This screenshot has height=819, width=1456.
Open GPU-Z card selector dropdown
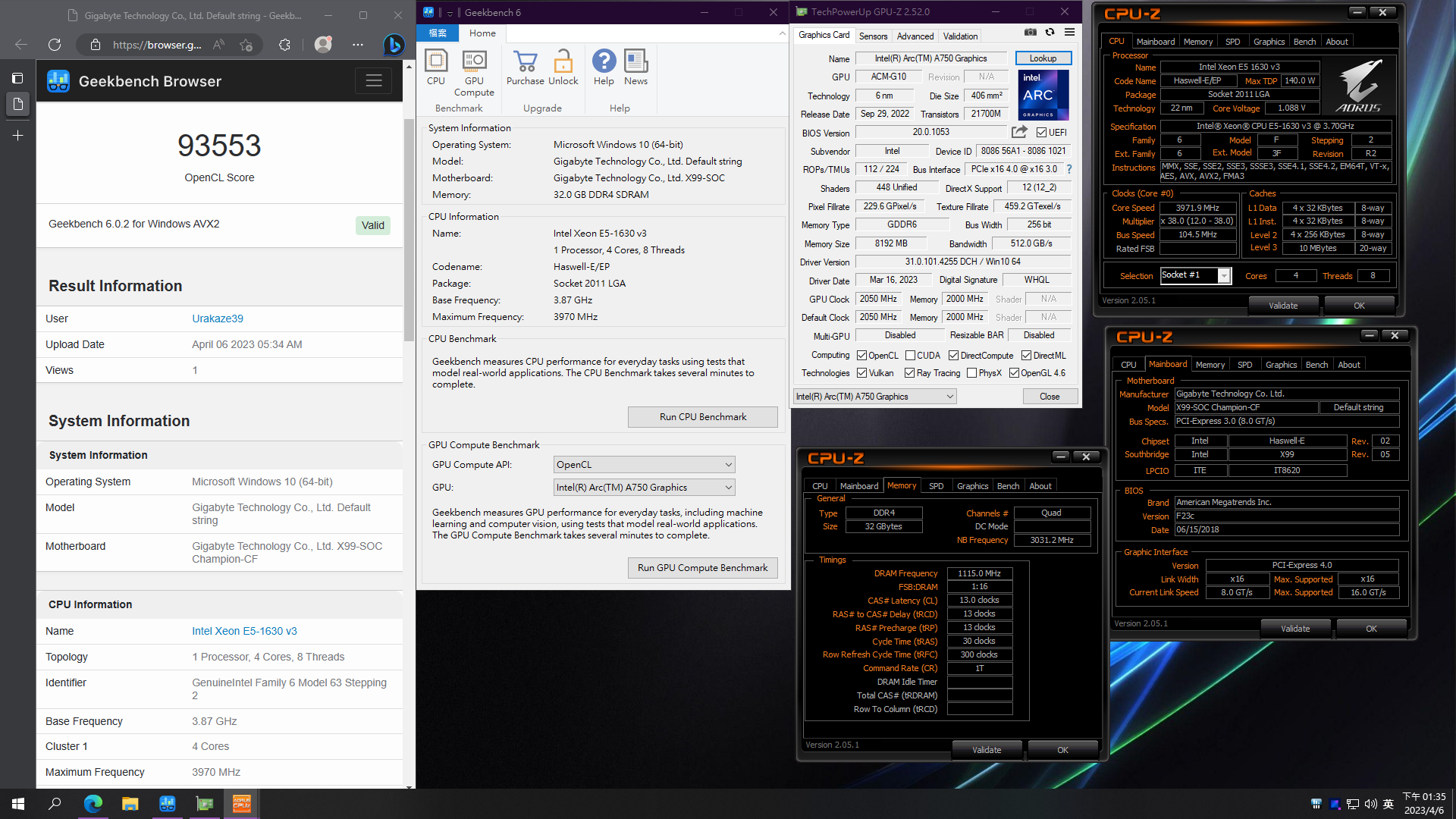pos(874,397)
